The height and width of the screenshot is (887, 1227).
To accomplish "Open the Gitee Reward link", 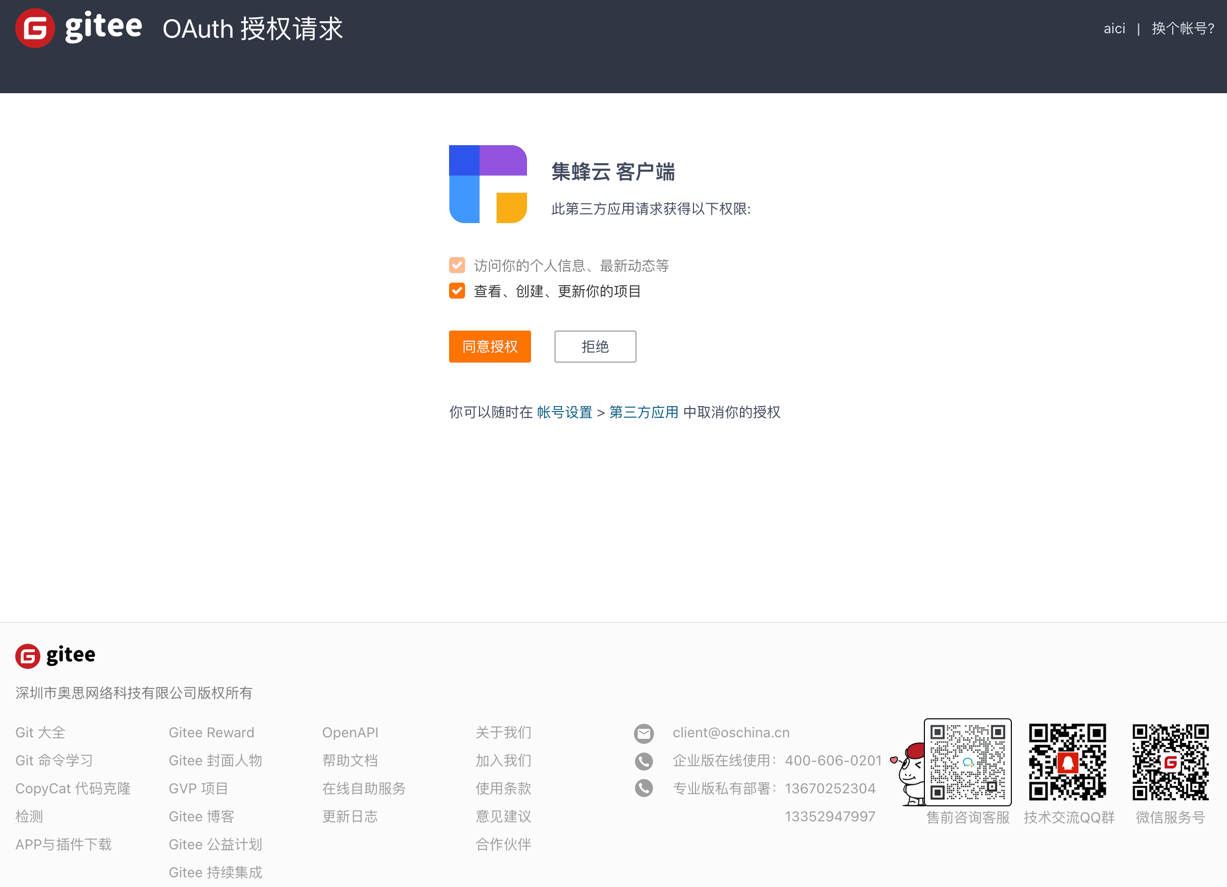I will point(212,733).
